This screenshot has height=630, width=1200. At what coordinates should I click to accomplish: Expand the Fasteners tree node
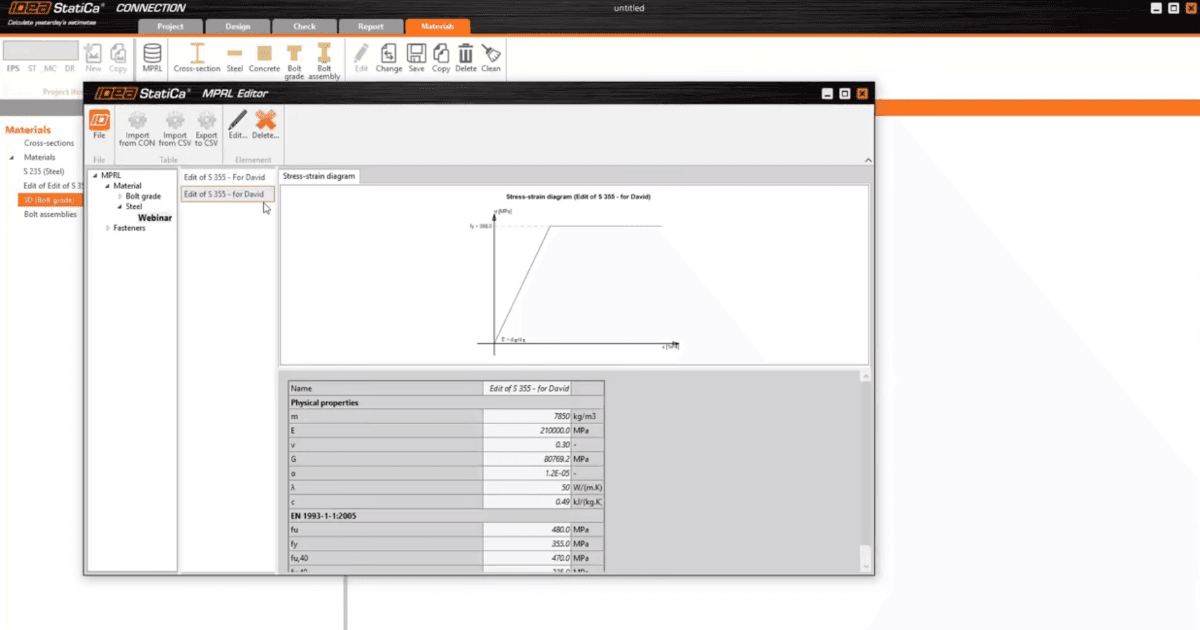[108, 228]
